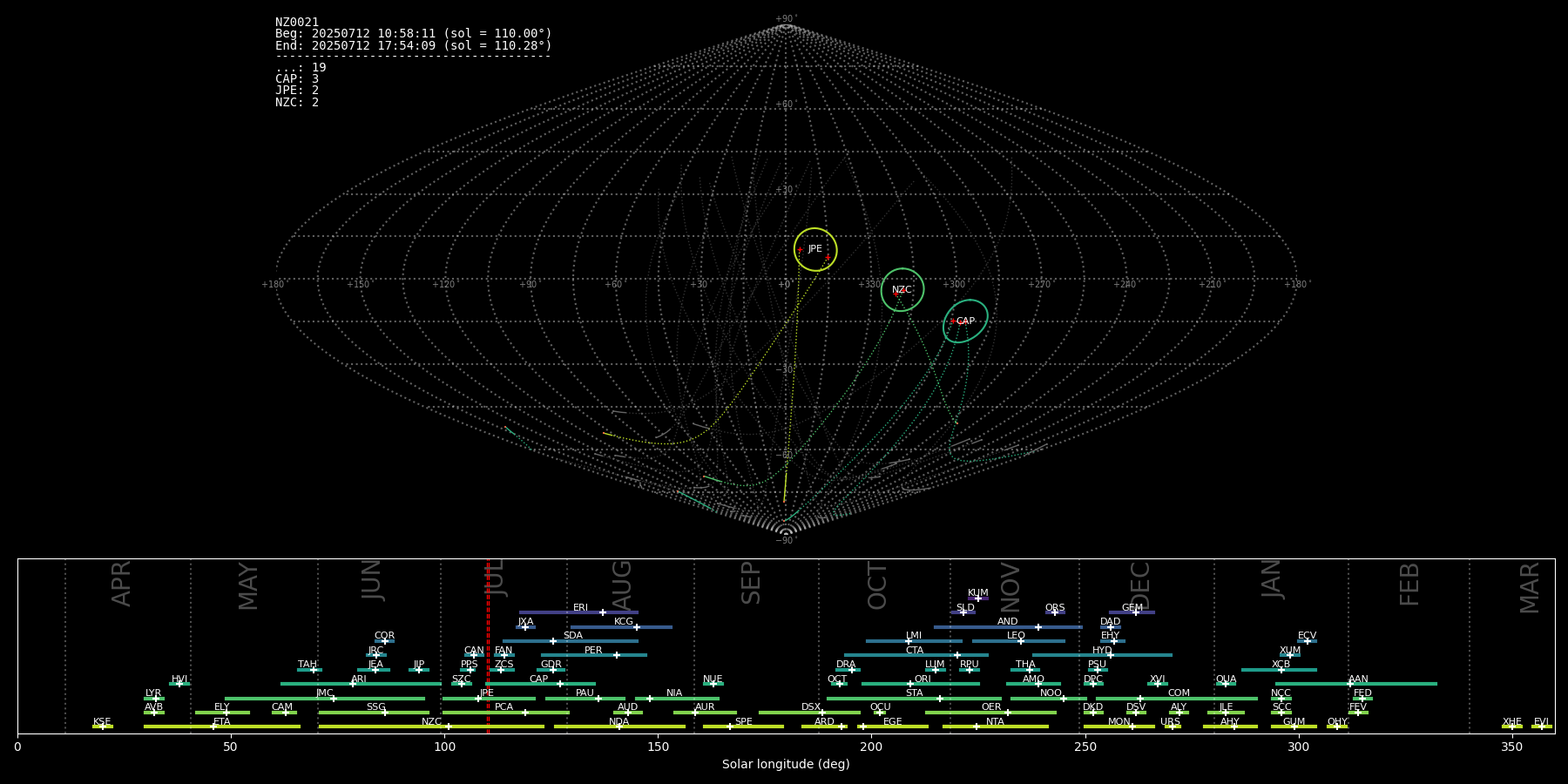Click the FEB month label in the timeline
This screenshot has width=1568, height=784.
[x=1409, y=584]
